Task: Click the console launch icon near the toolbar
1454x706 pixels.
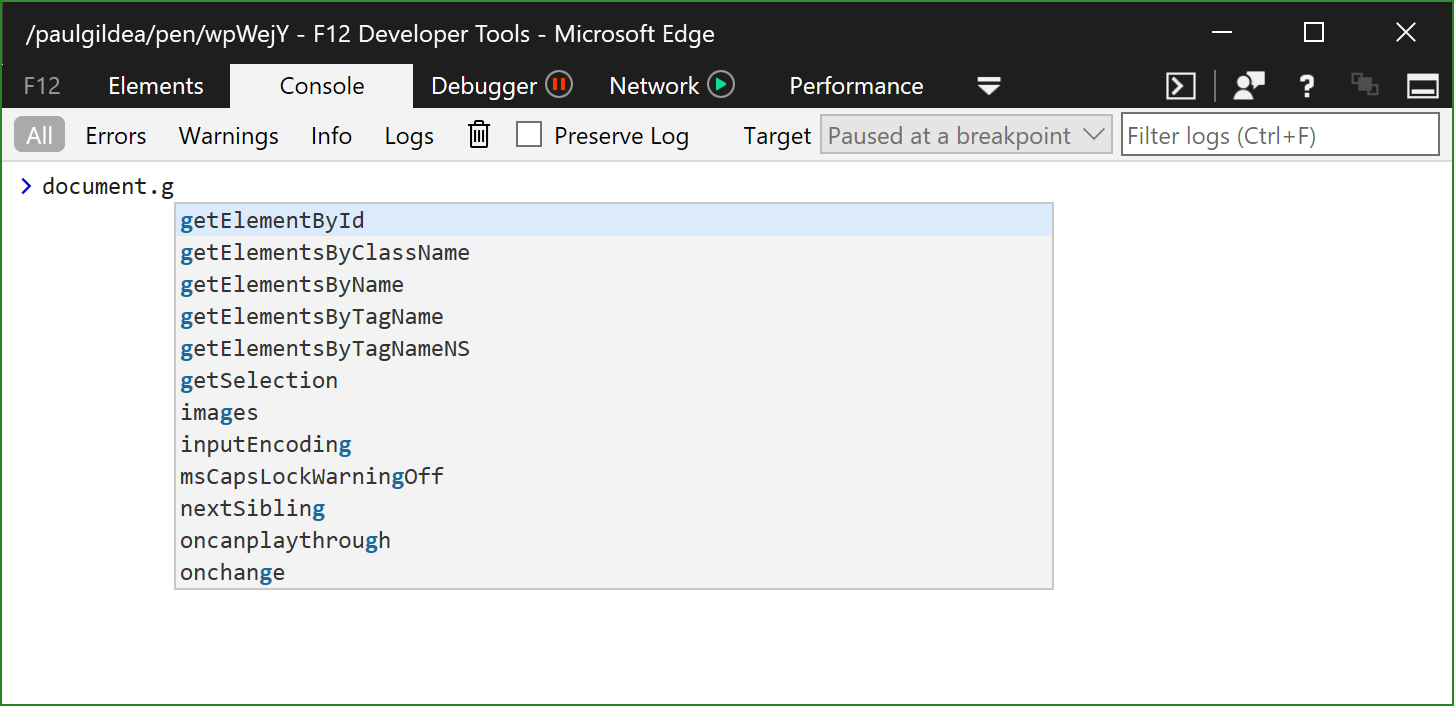Action: [1180, 86]
